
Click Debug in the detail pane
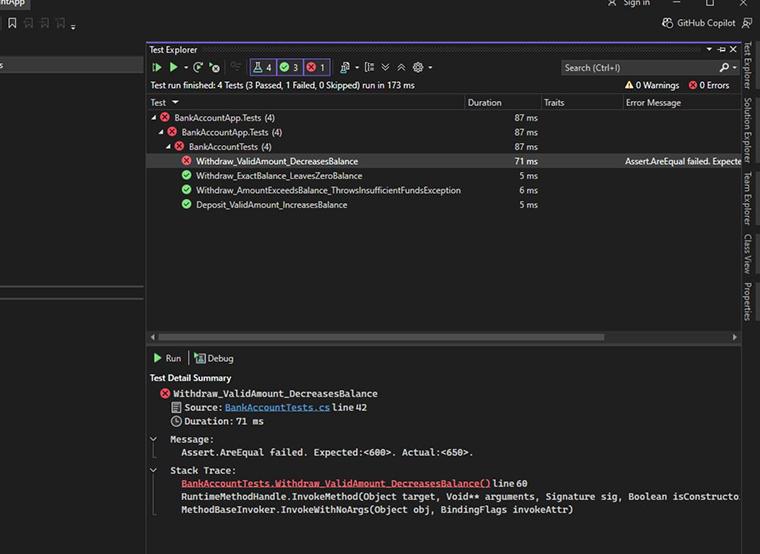pos(214,358)
